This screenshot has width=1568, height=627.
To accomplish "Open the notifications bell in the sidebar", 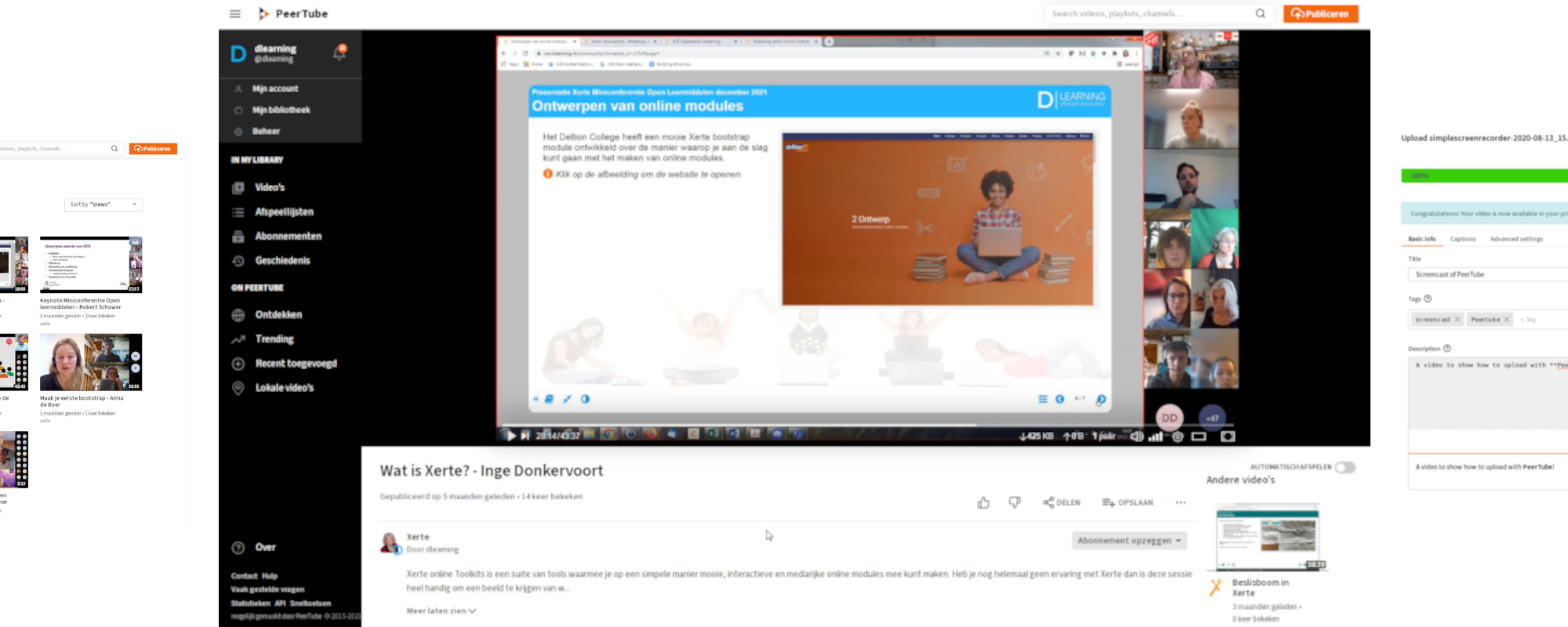I will 339,53.
